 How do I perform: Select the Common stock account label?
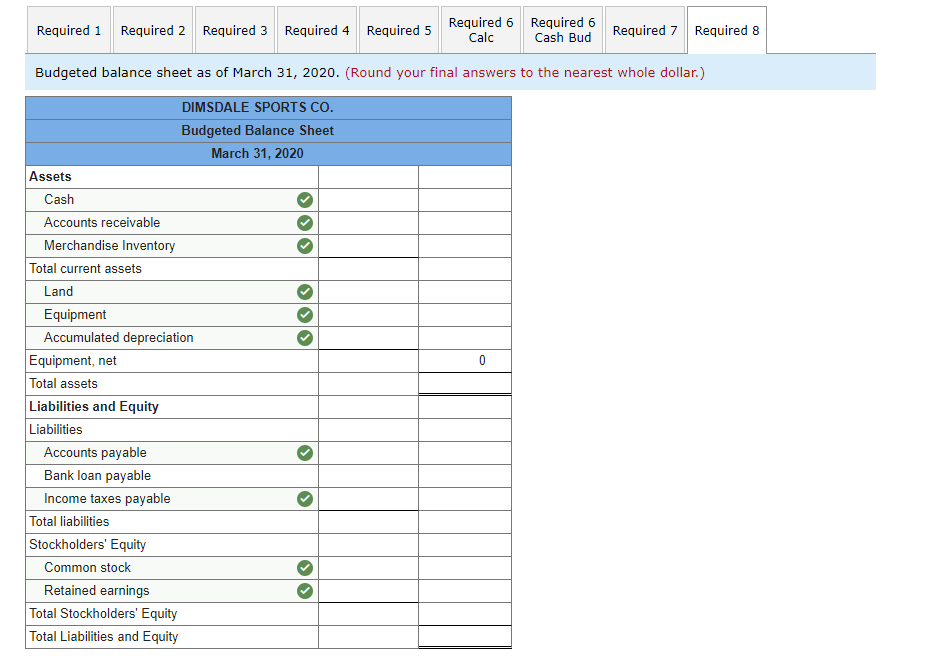pos(87,568)
